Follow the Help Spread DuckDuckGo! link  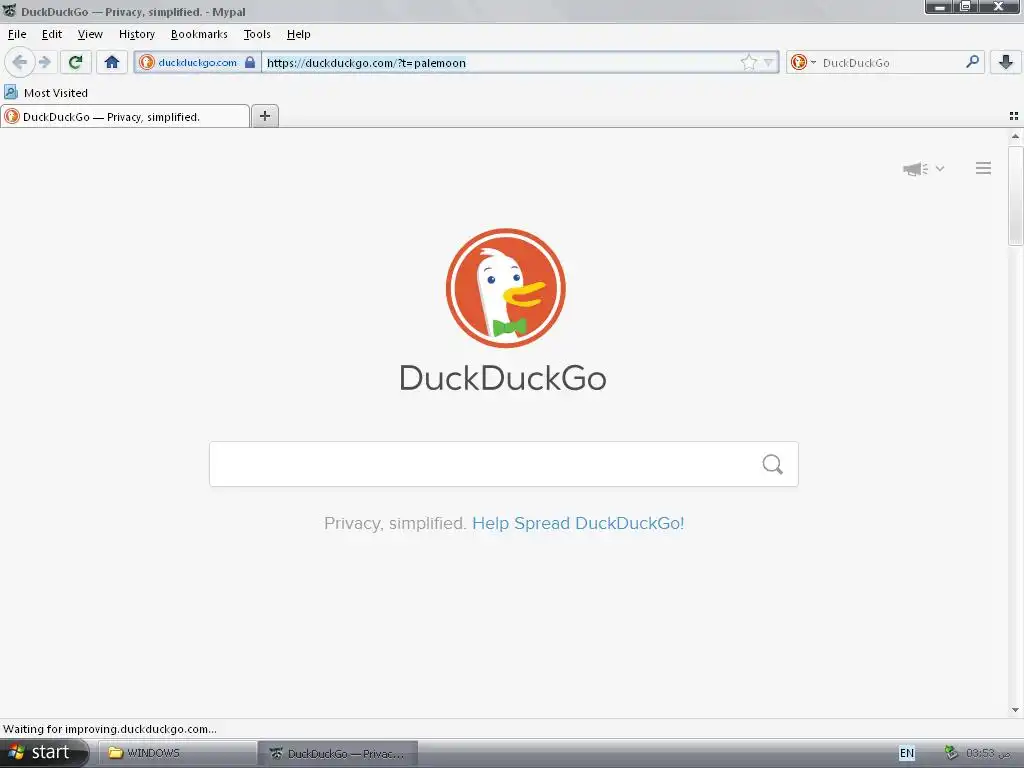click(578, 523)
